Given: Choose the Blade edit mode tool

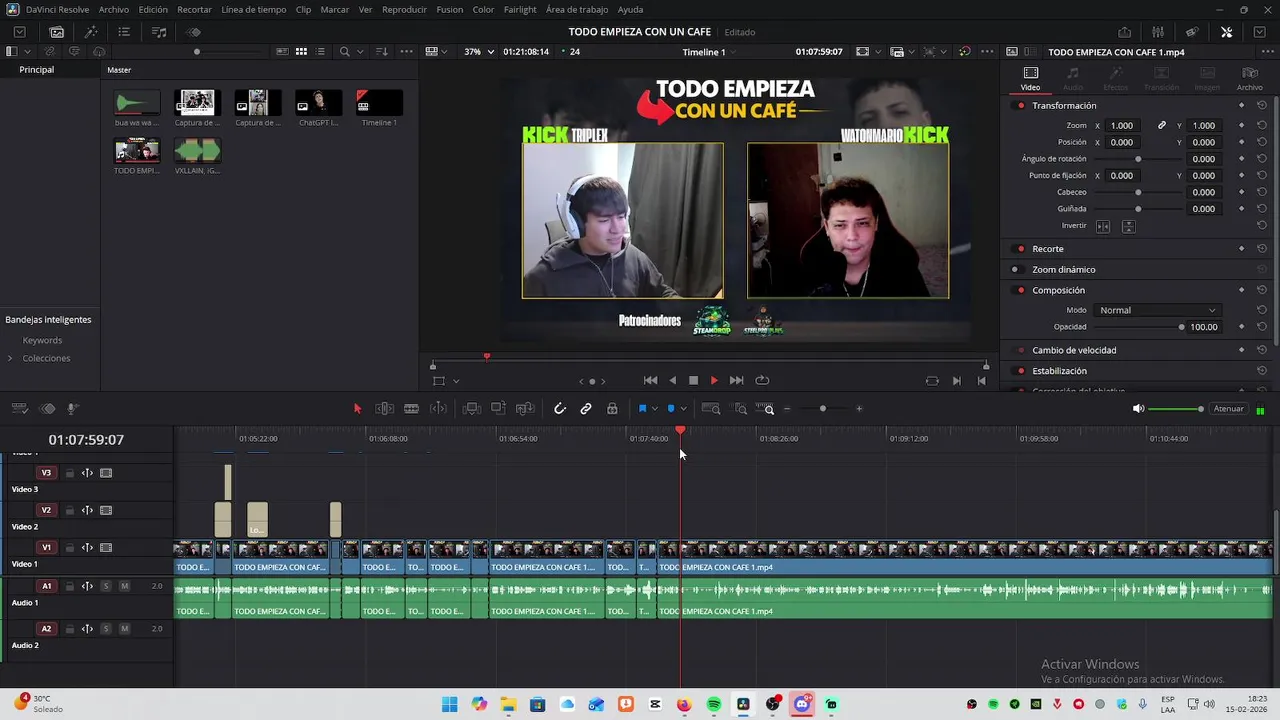Looking at the screenshot, I should pos(411,408).
